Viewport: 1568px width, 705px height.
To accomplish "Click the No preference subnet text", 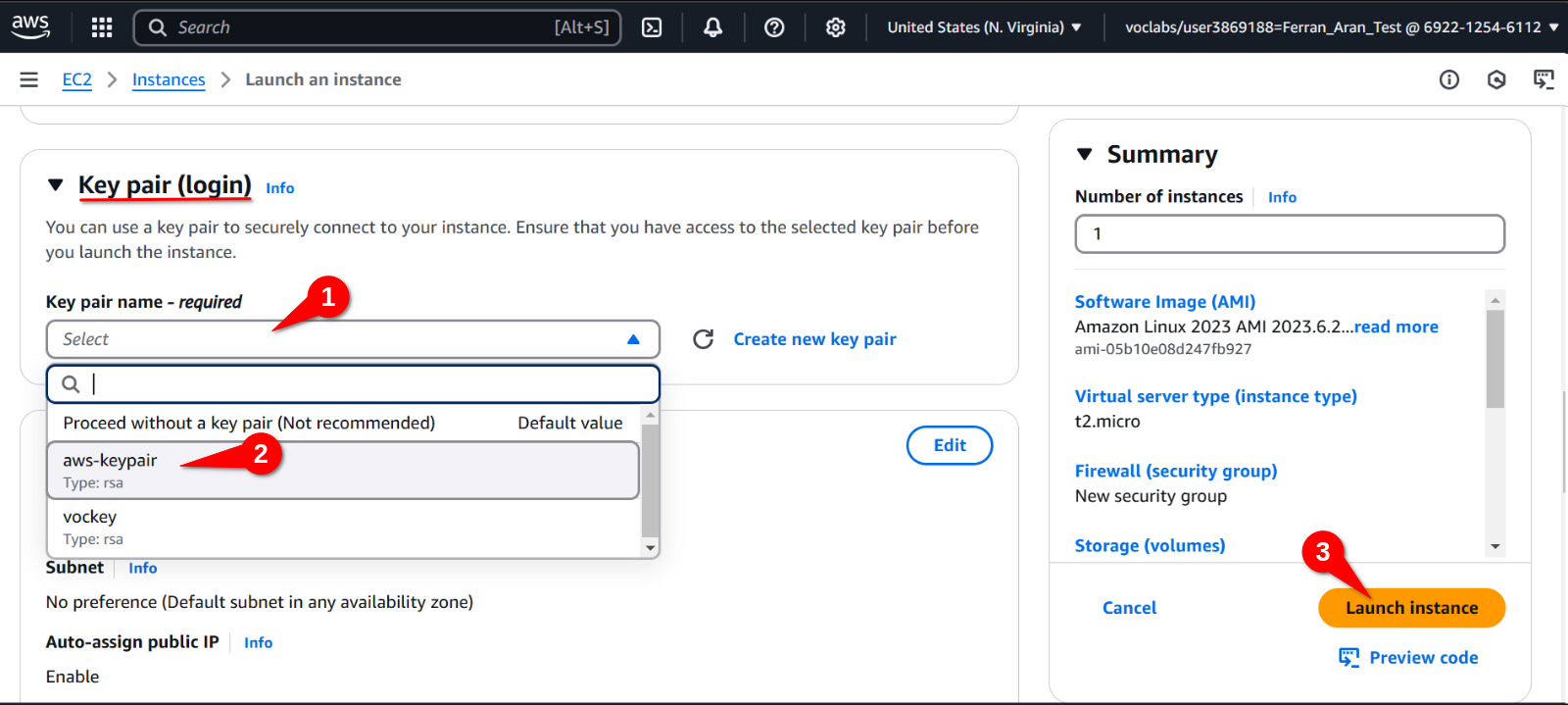I will 260,602.
